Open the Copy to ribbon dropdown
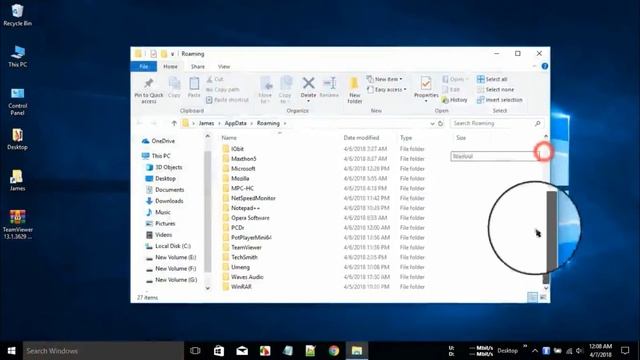The height and width of the screenshot is (360, 640). [x=285, y=90]
